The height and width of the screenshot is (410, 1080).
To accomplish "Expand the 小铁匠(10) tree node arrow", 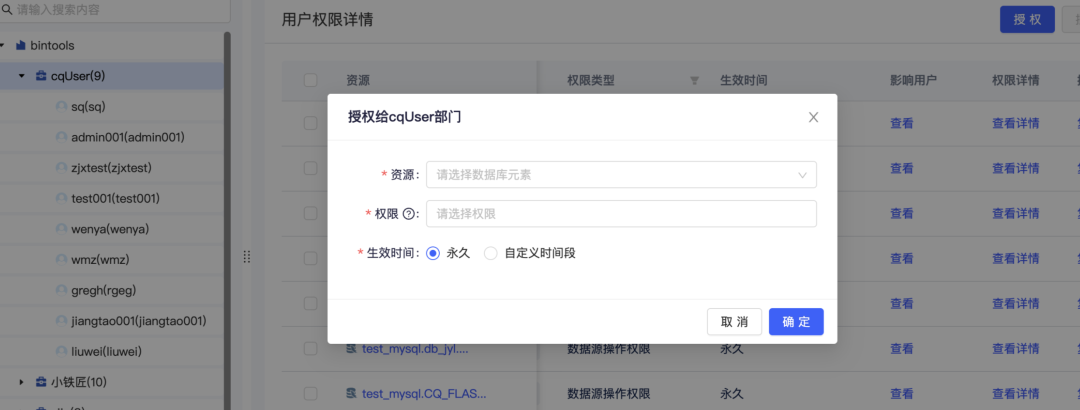I will 21,382.
